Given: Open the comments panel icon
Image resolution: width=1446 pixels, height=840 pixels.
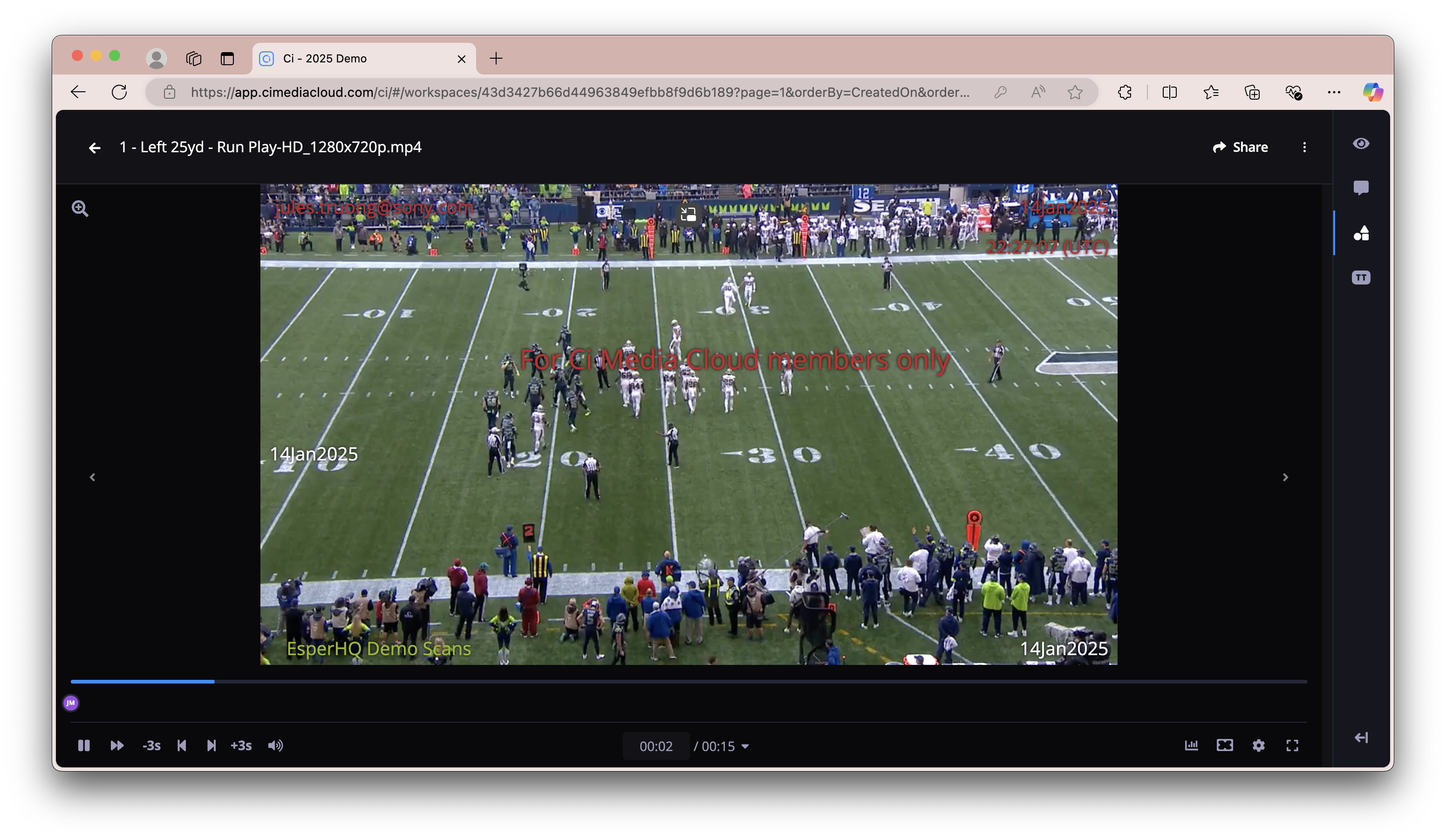Looking at the screenshot, I should click(1360, 188).
